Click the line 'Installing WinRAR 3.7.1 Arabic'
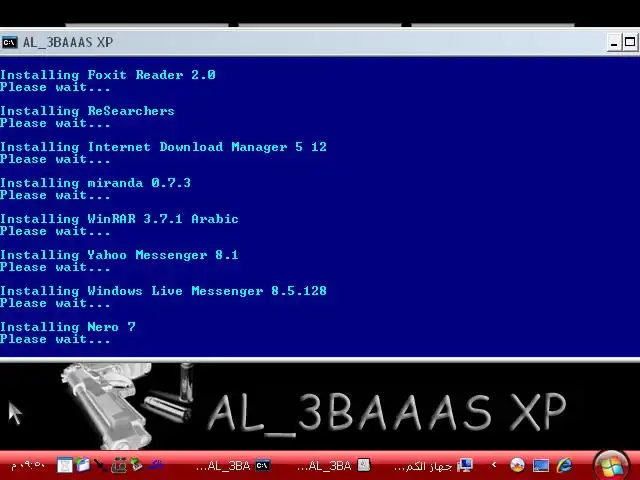The height and width of the screenshot is (480, 640). pyautogui.click(x=119, y=219)
